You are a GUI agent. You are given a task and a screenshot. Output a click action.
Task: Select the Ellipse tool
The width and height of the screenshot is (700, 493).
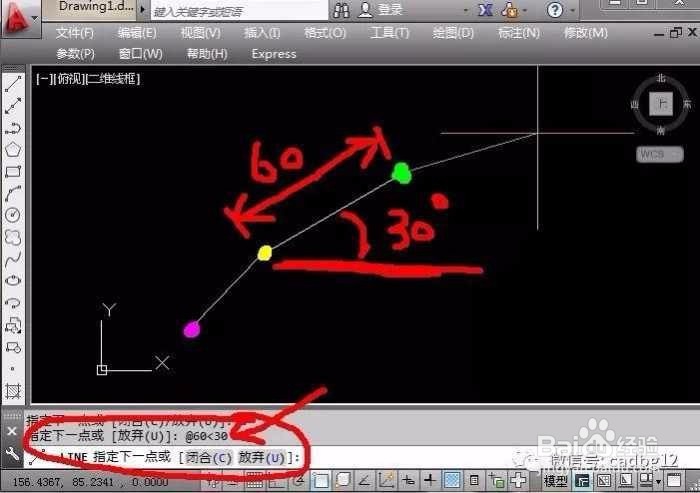pyautogui.click(x=13, y=281)
